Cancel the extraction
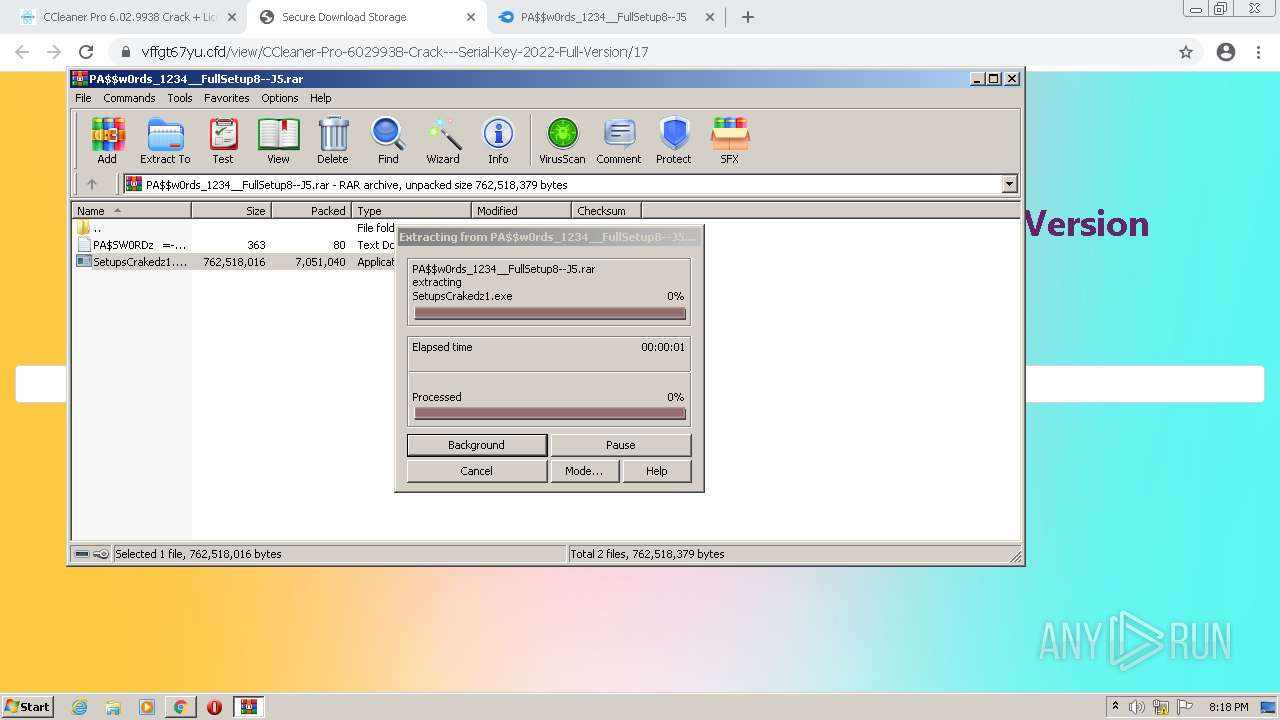 click(x=476, y=471)
